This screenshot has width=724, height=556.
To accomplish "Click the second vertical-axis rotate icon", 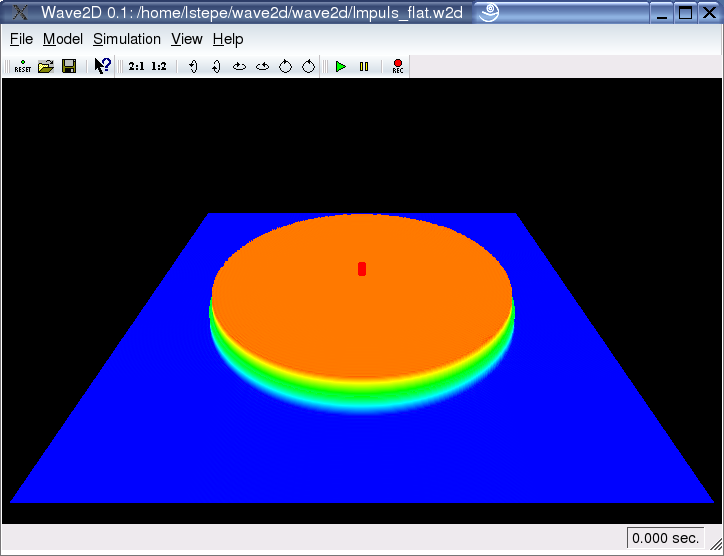I will pyautogui.click(x=215, y=66).
